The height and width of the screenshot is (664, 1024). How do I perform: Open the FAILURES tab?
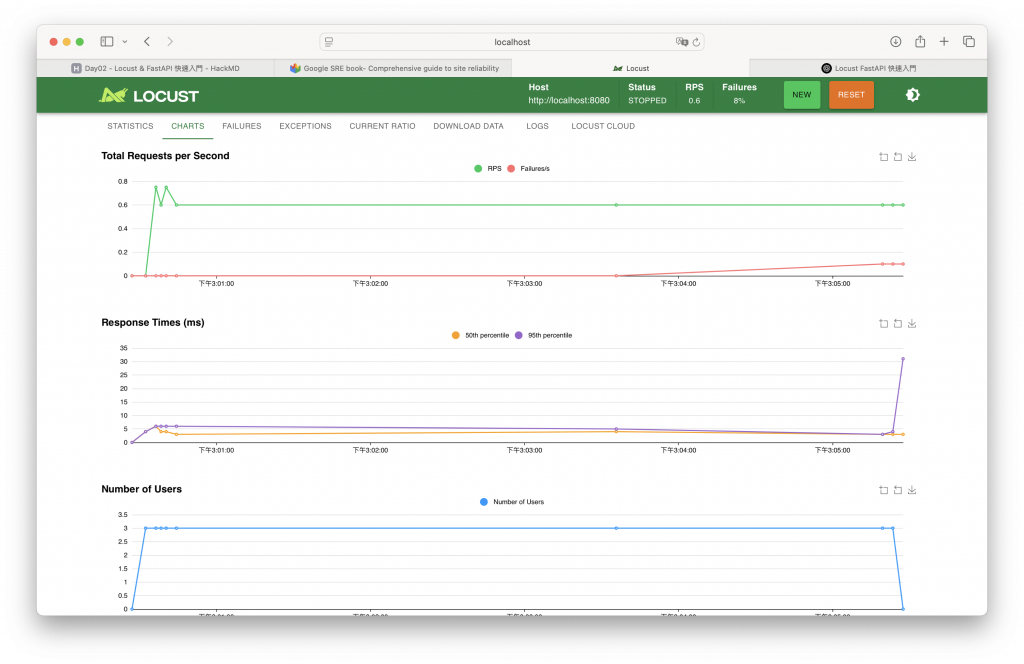tap(242, 126)
